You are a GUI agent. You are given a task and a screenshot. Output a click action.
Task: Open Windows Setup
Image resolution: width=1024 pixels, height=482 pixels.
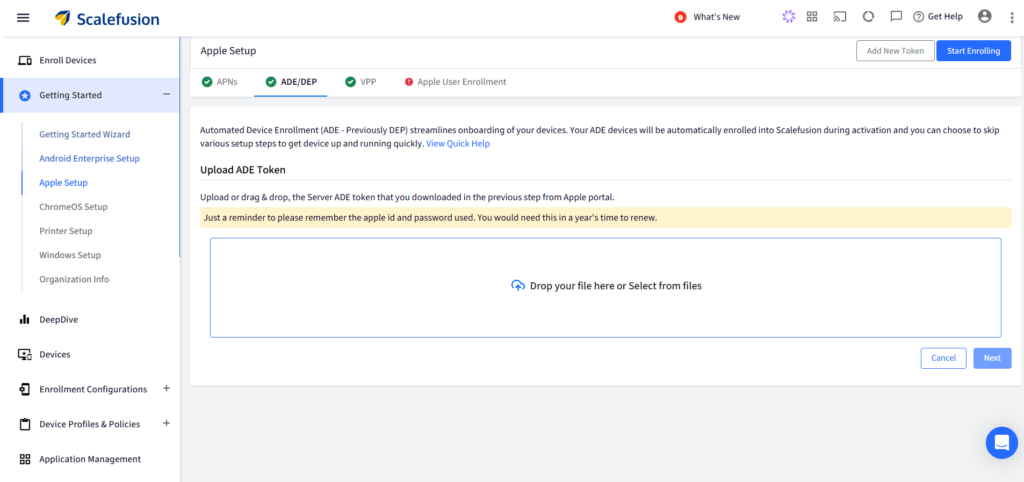[x=70, y=255]
